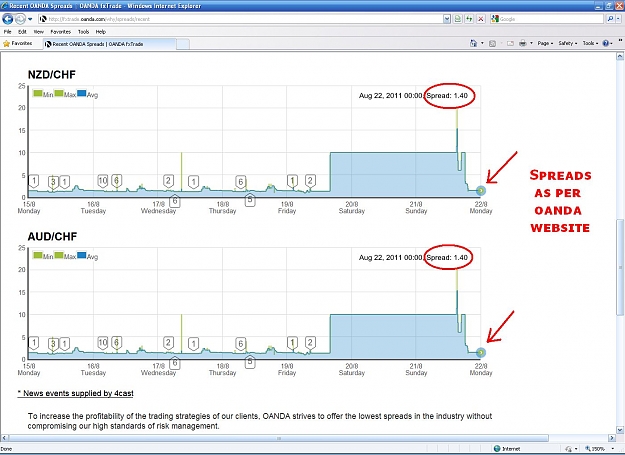Viewport: 625px width, 455px height.
Task: Toggle Compatibility View page icon
Action: click(458, 19)
